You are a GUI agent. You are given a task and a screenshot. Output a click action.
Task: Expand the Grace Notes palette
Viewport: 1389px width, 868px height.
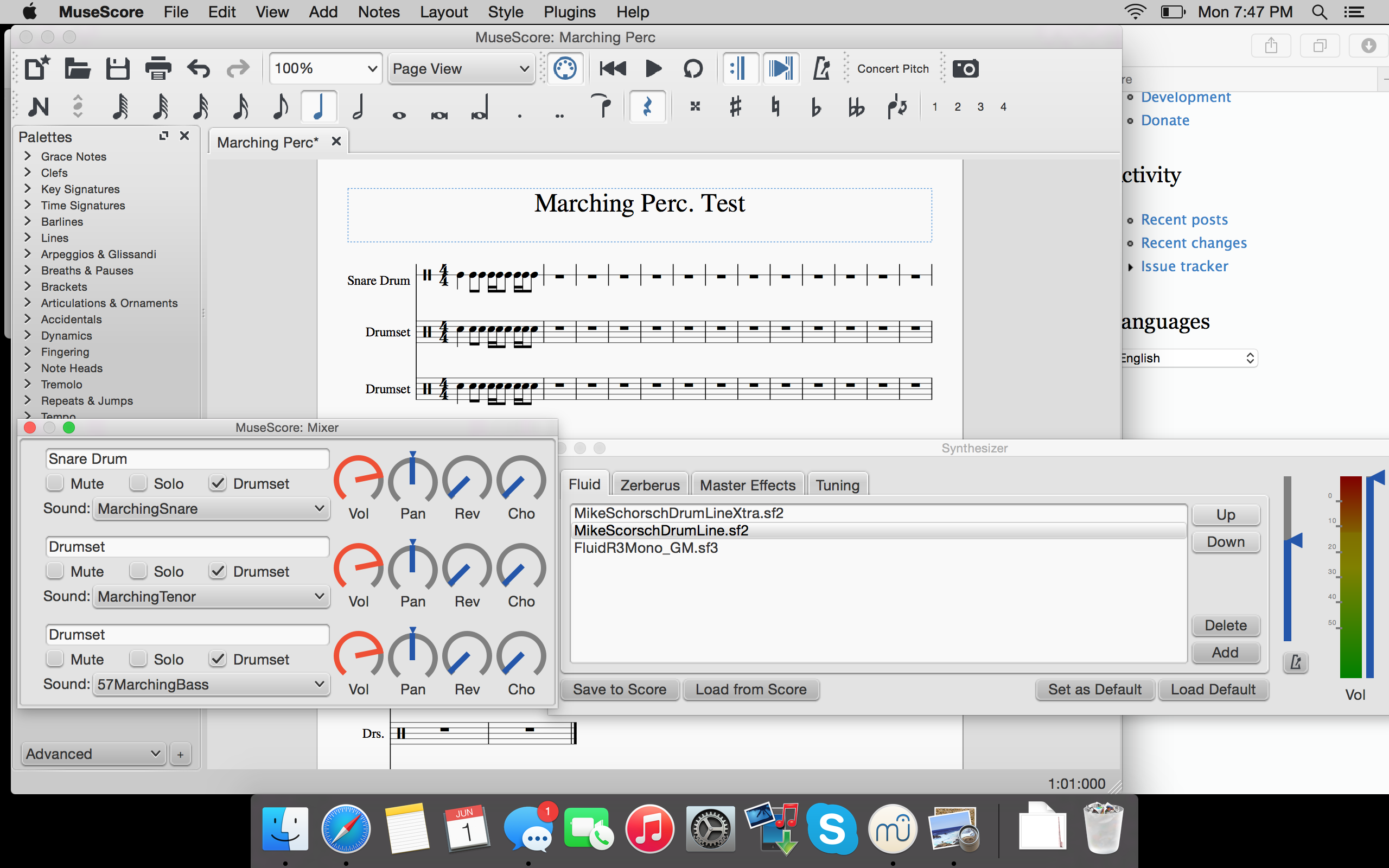(x=28, y=156)
